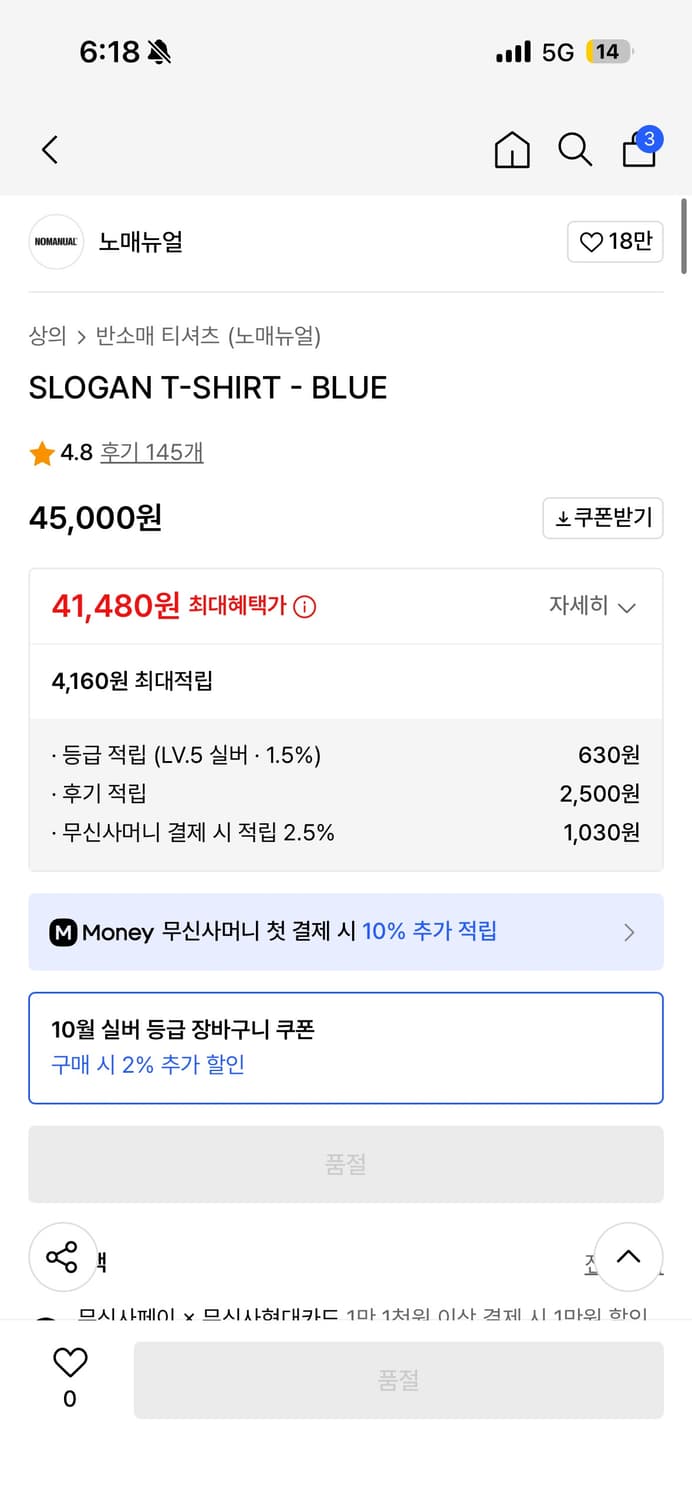Tap the back arrow icon

pos(50,150)
